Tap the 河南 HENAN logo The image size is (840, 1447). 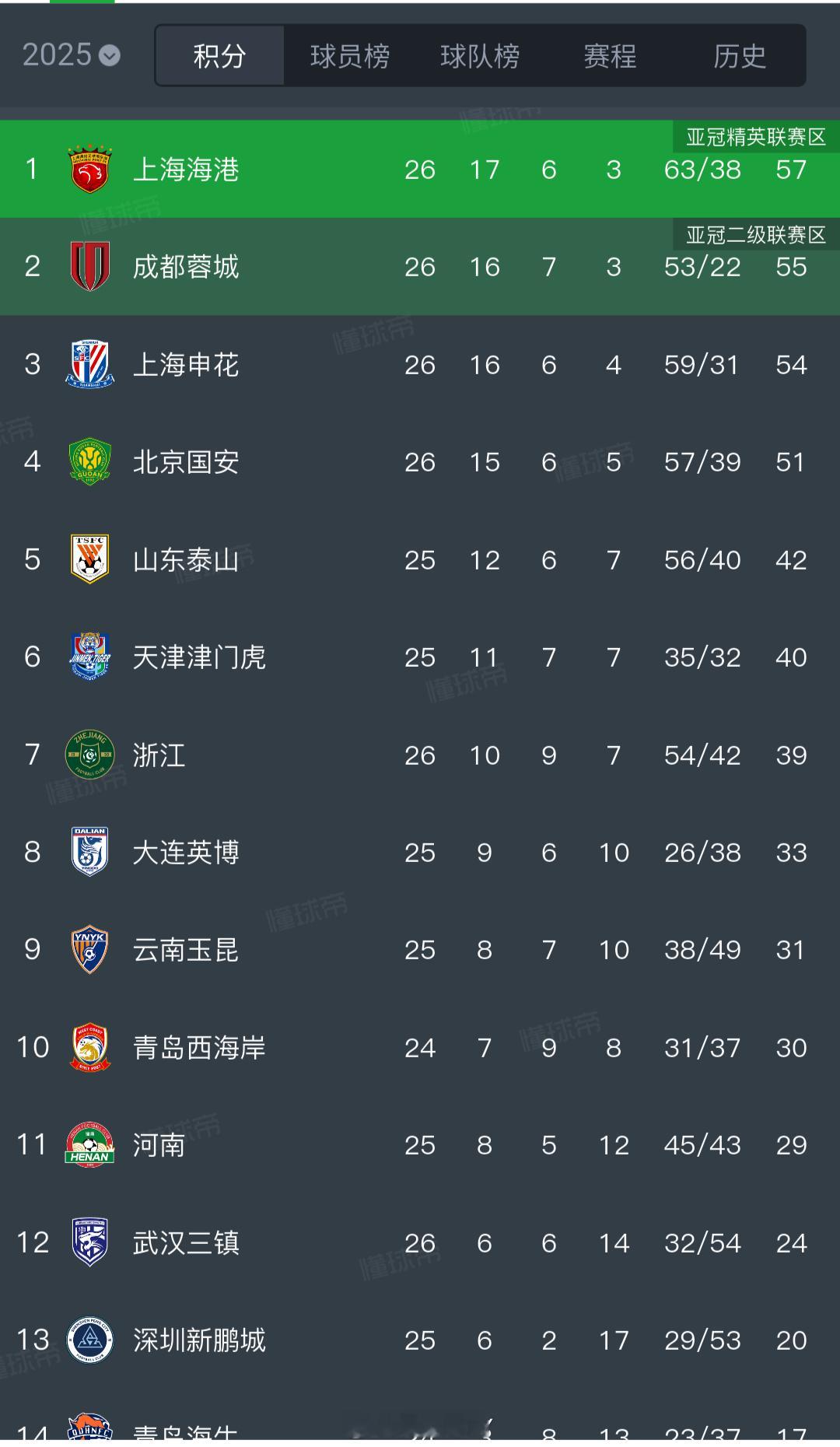point(90,1144)
